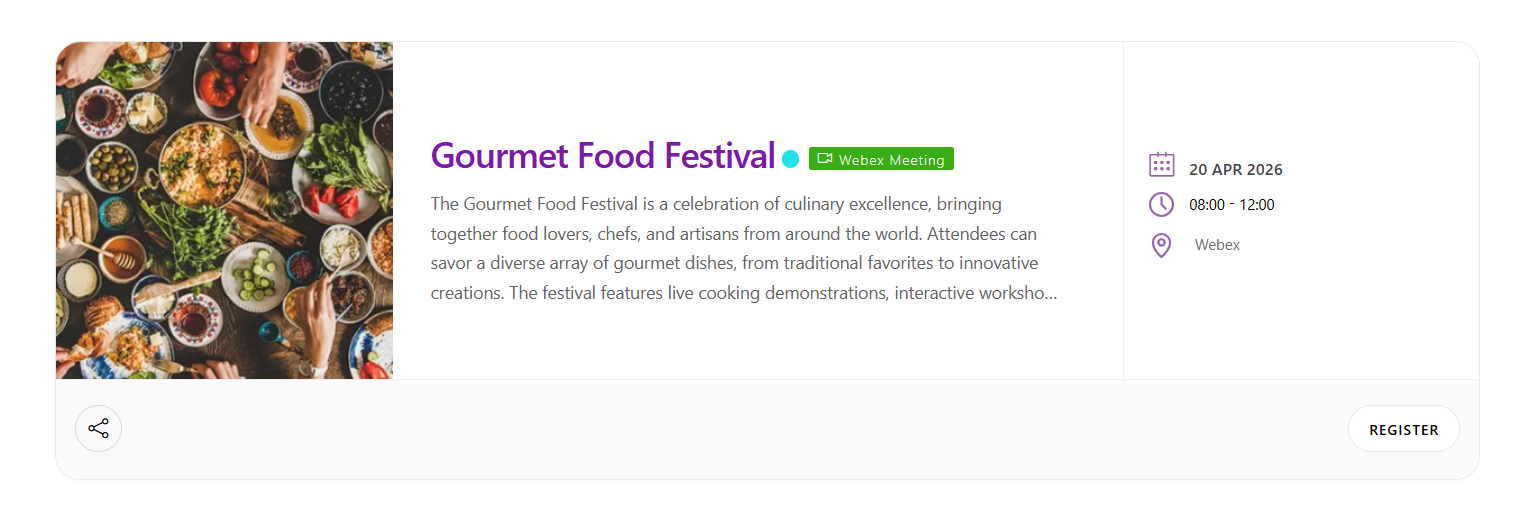Viewport: 1535px width, 524px height.
Task: Open the food table event image
Action: coord(224,210)
